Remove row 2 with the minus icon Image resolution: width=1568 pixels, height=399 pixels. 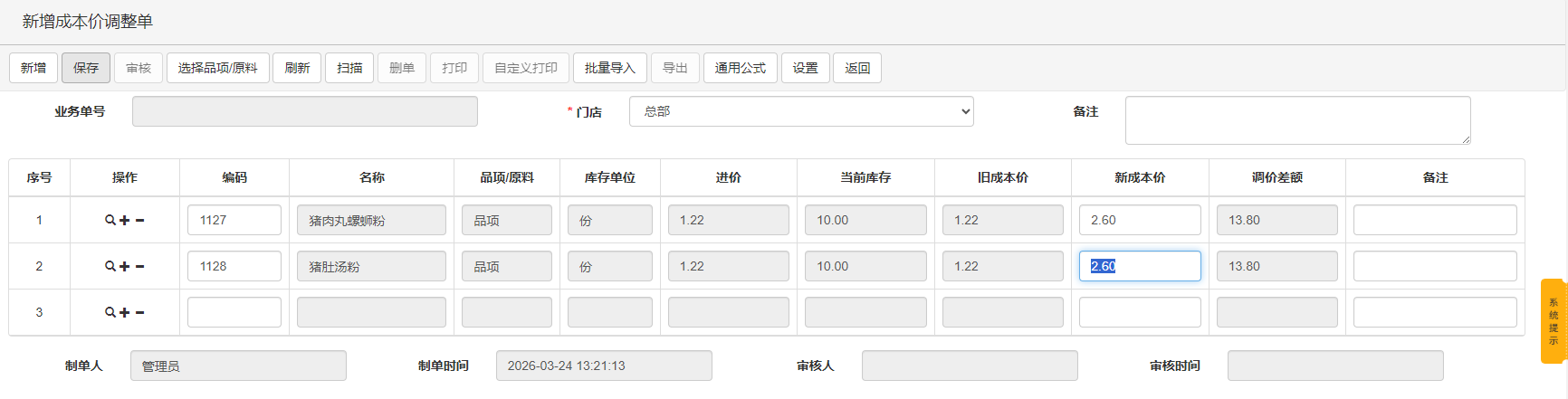pos(139,266)
